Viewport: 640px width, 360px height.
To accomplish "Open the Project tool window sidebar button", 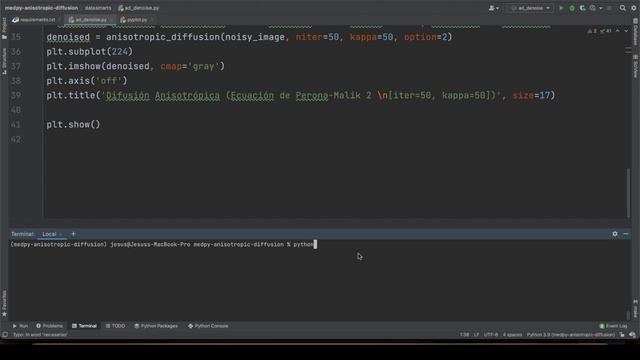I will [x=4, y=29].
